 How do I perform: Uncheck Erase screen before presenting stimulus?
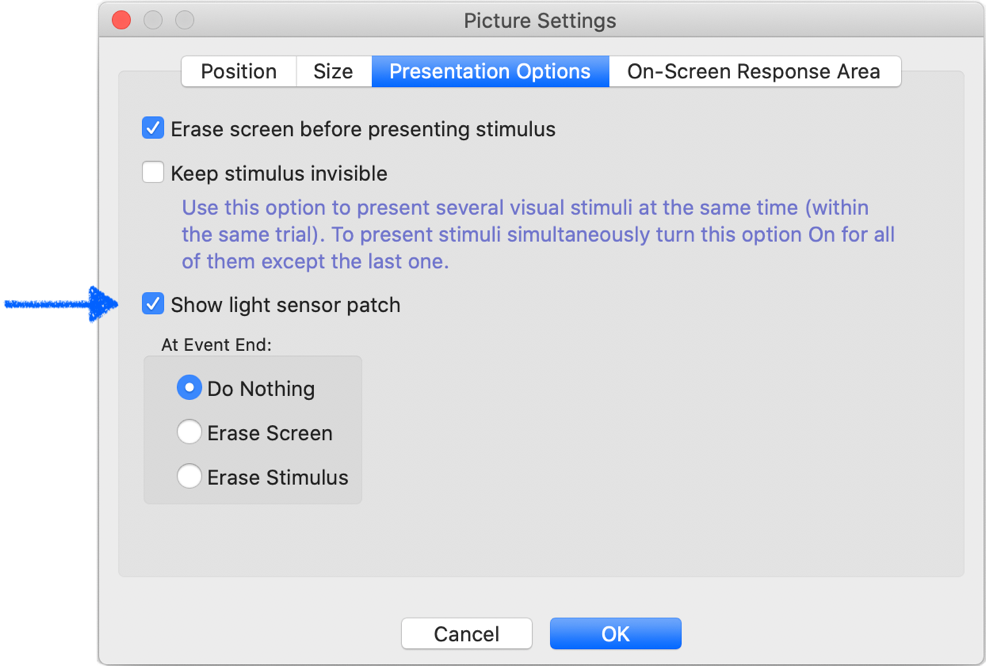click(152, 128)
